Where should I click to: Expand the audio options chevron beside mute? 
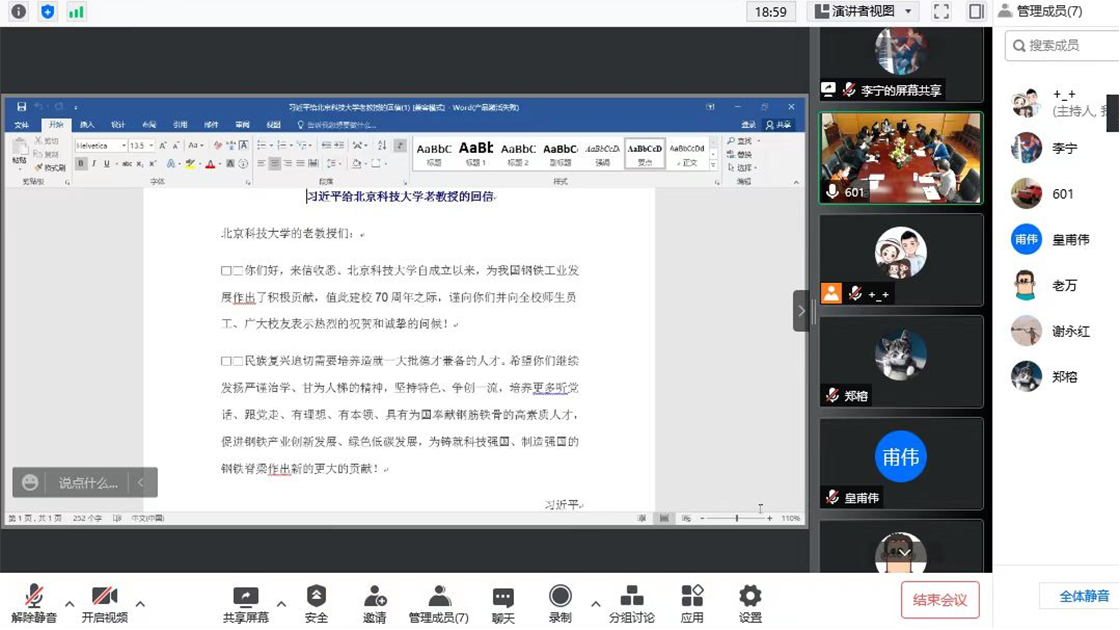click(x=68, y=602)
